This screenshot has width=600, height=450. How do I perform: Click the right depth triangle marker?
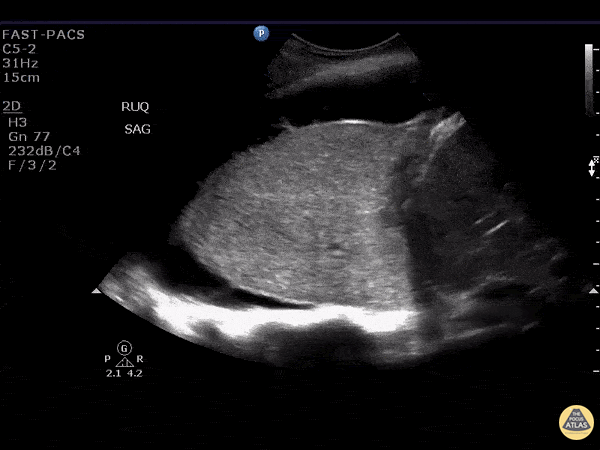(593, 291)
